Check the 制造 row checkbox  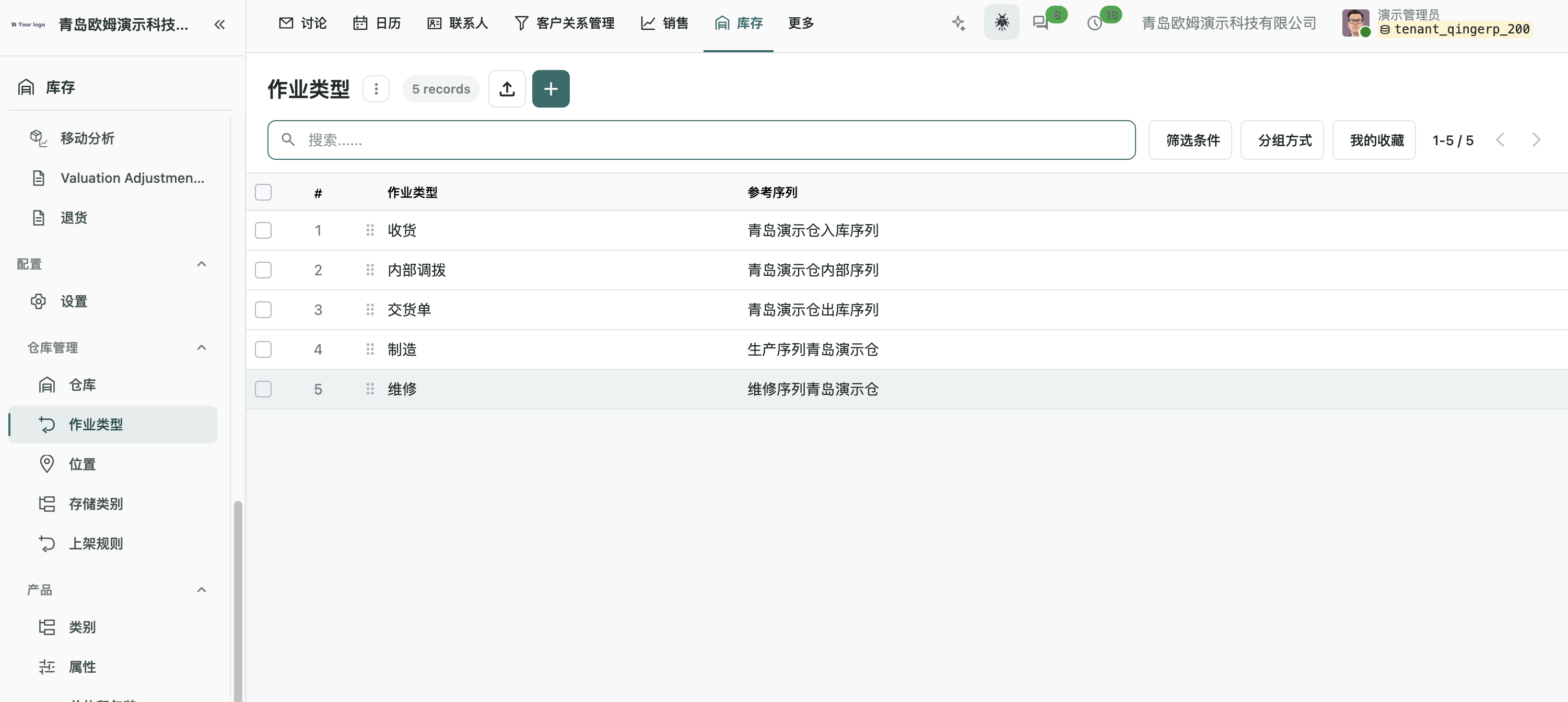tap(263, 349)
